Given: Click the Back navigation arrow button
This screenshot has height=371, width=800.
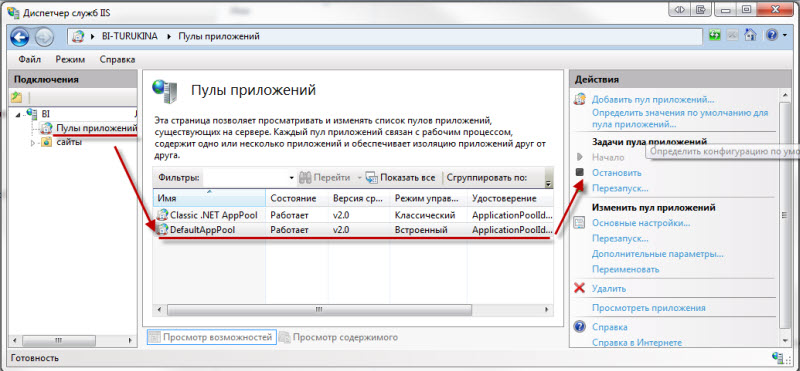Looking at the screenshot, I should (19, 37).
